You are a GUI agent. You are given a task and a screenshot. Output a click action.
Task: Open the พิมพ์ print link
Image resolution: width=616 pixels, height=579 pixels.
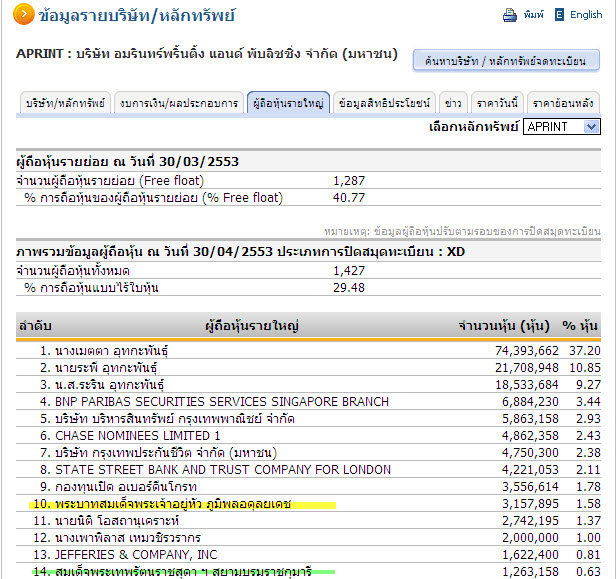tap(534, 15)
